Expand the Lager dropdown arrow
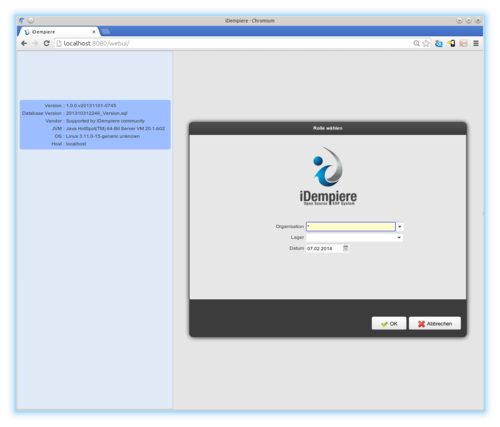 pyautogui.click(x=399, y=237)
